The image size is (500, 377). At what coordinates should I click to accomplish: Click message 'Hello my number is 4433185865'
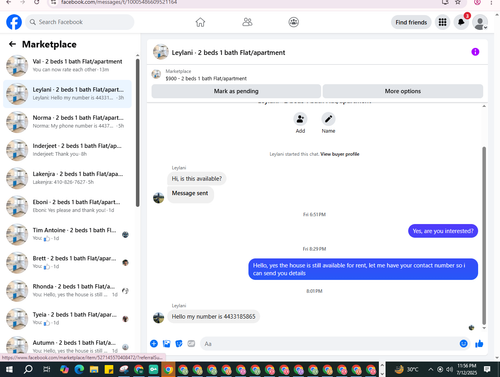213,317
